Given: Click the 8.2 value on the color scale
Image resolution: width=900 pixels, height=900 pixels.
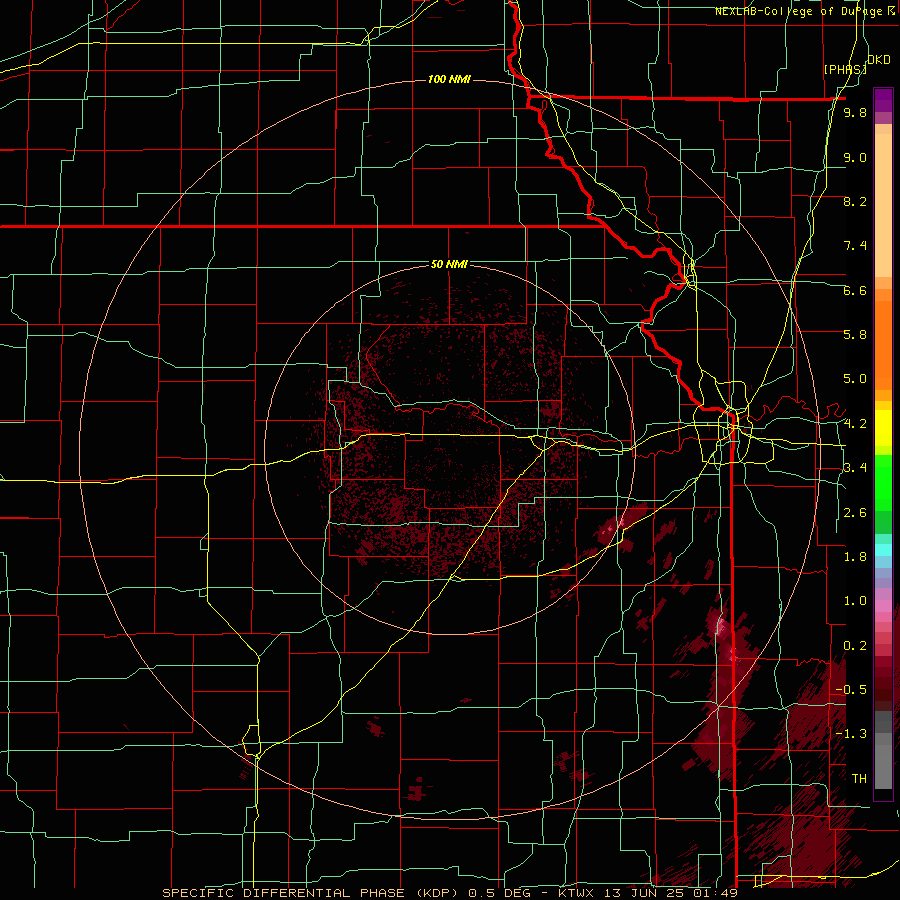Looking at the screenshot, I should tap(855, 201).
